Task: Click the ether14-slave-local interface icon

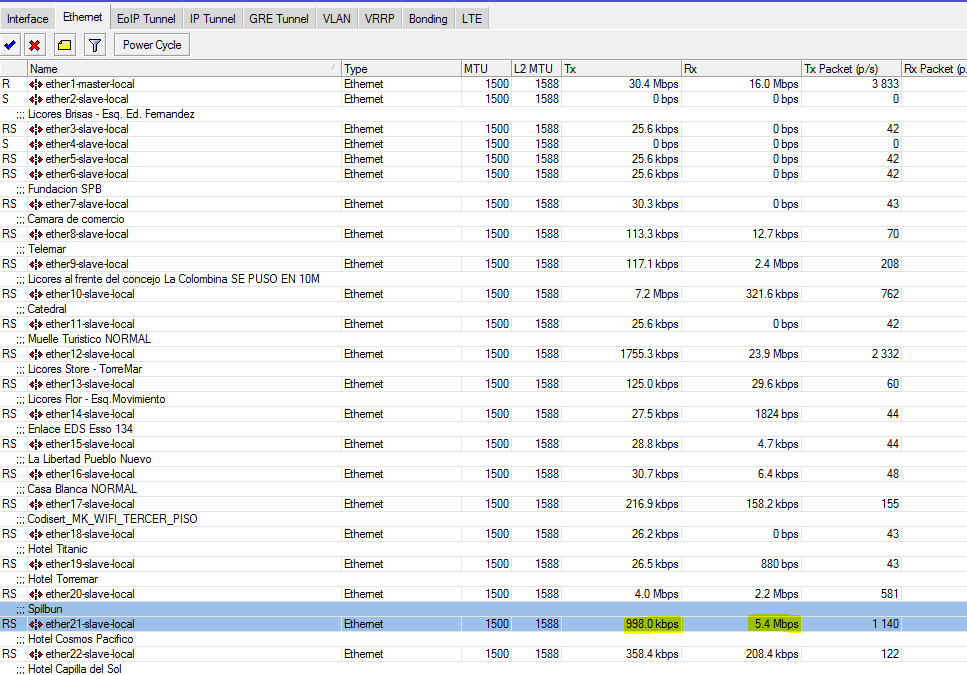Action: click(36, 414)
